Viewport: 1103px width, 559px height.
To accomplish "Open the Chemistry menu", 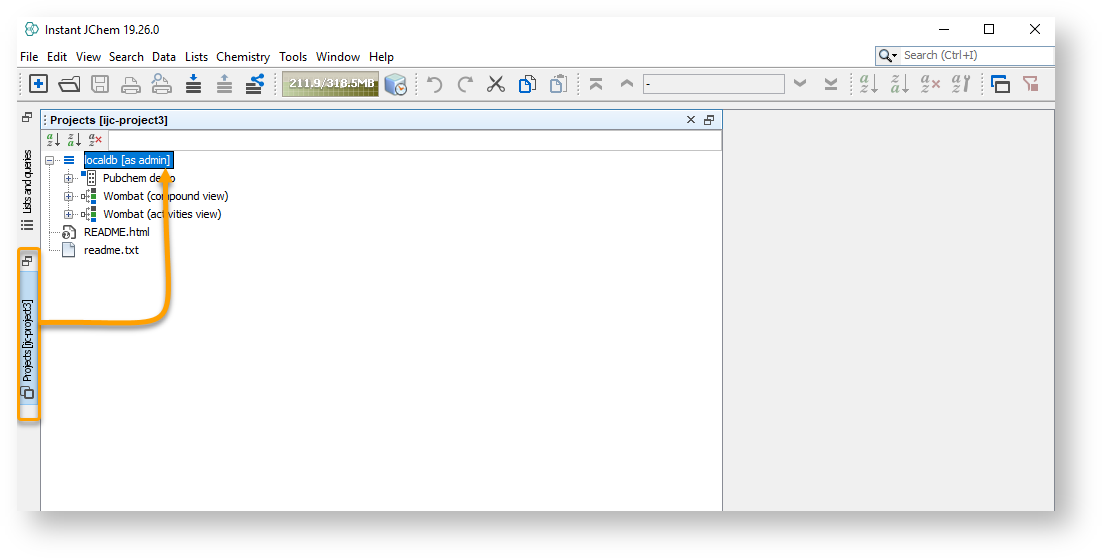I will tap(243, 57).
